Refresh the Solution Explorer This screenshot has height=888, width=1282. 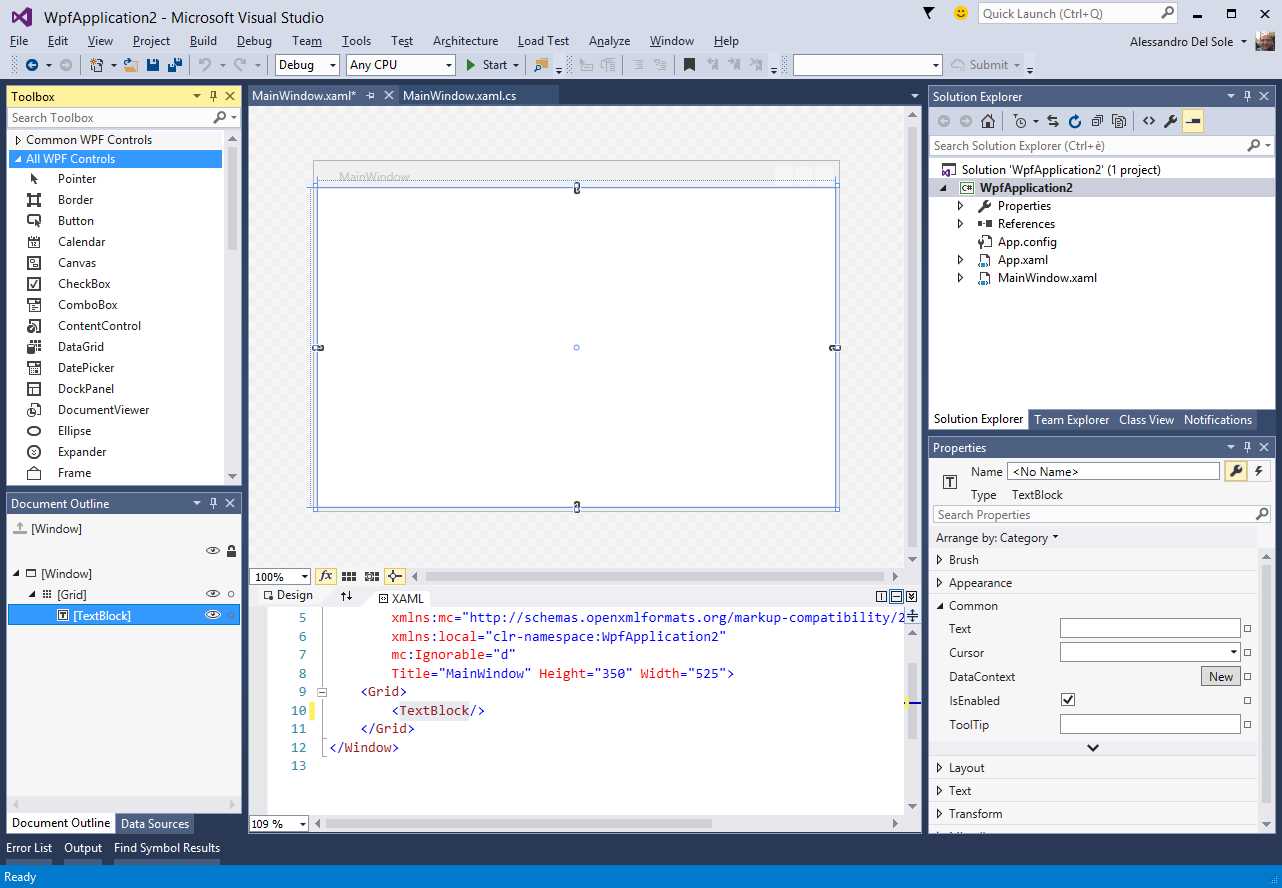click(1074, 120)
